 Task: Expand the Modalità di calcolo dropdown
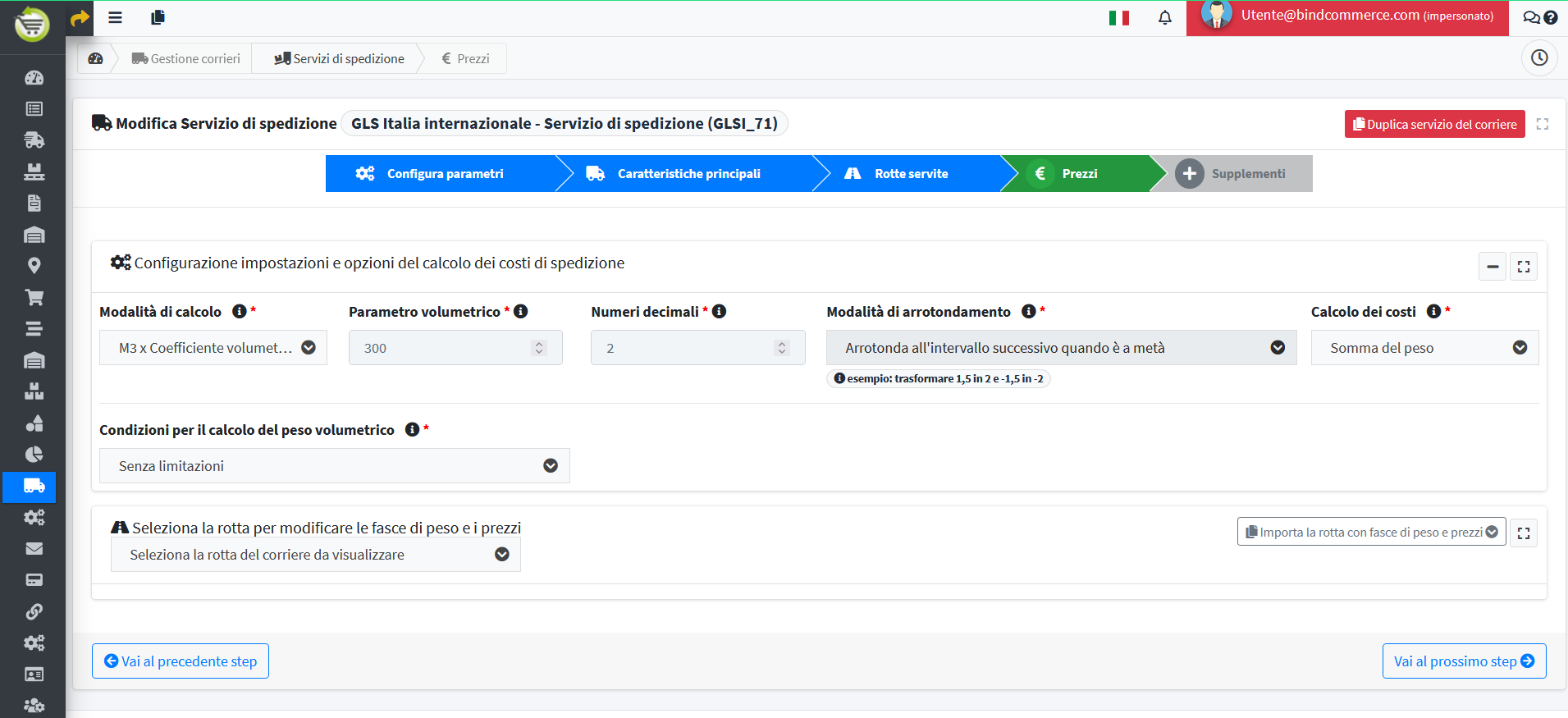213,348
